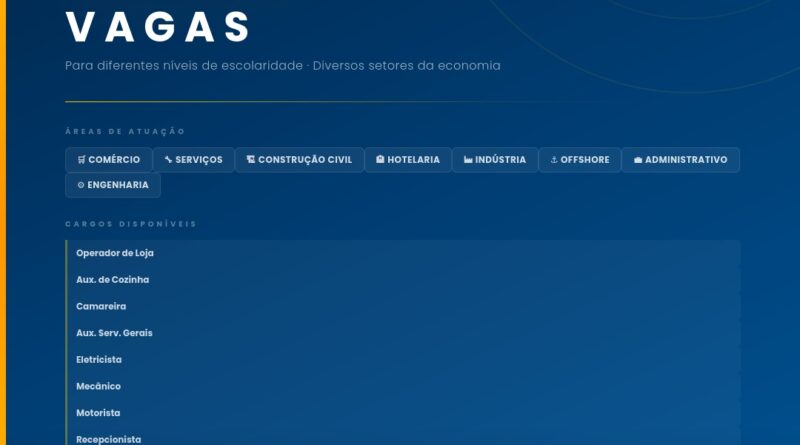The width and height of the screenshot is (800, 445).
Task: Click the Recepcionista row
Action: pyautogui.click(x=109, y=439)
